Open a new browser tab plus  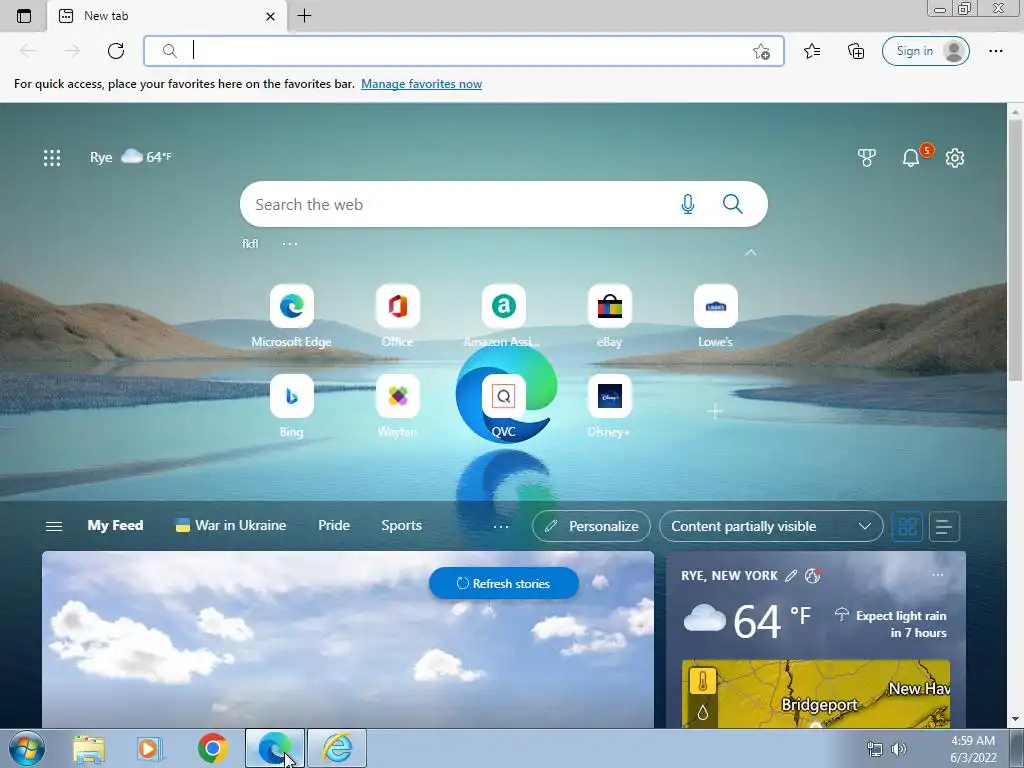point(304,16)
